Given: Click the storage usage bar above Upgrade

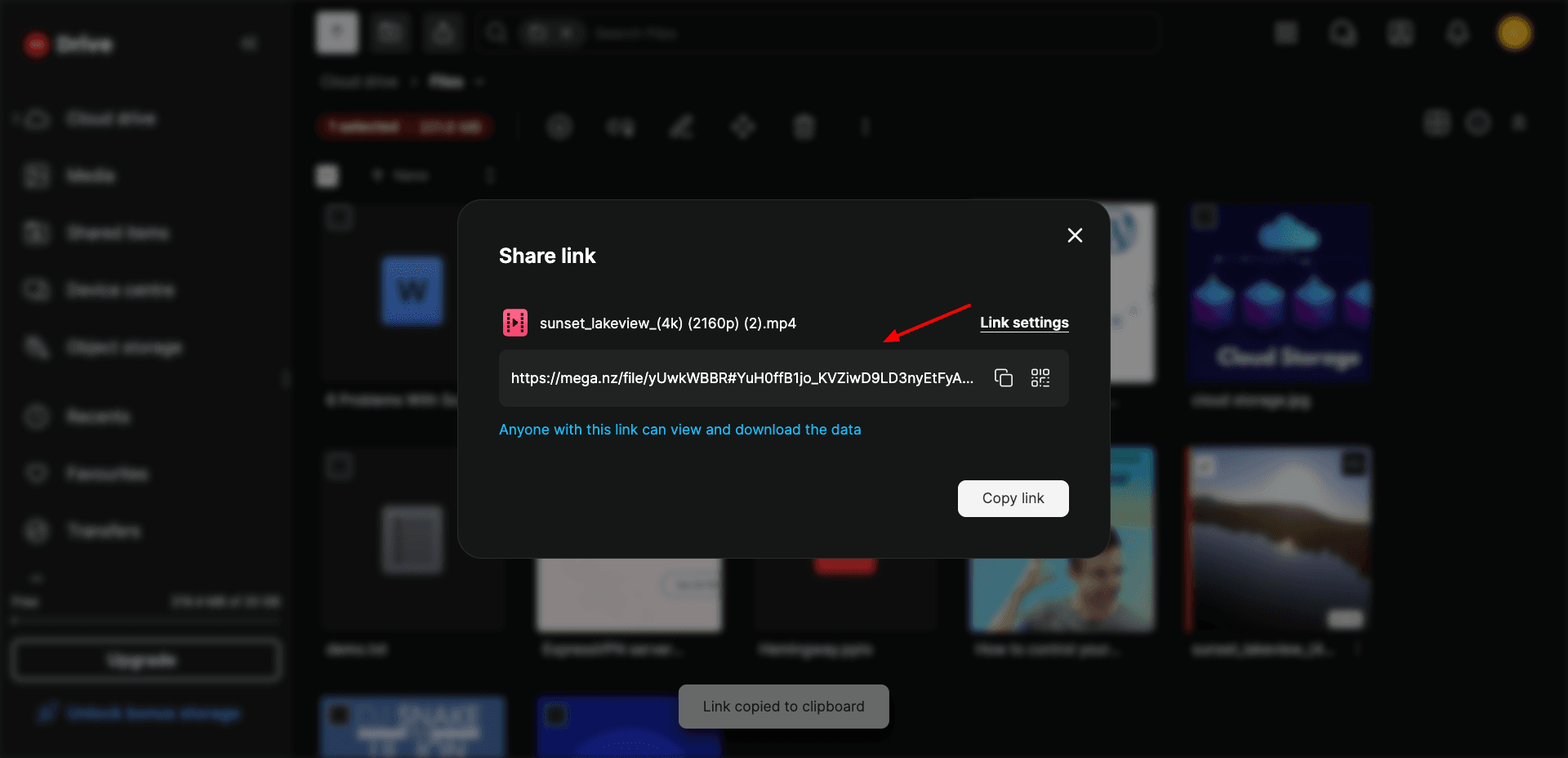Looking at the screenshot, I should (145, 621).
